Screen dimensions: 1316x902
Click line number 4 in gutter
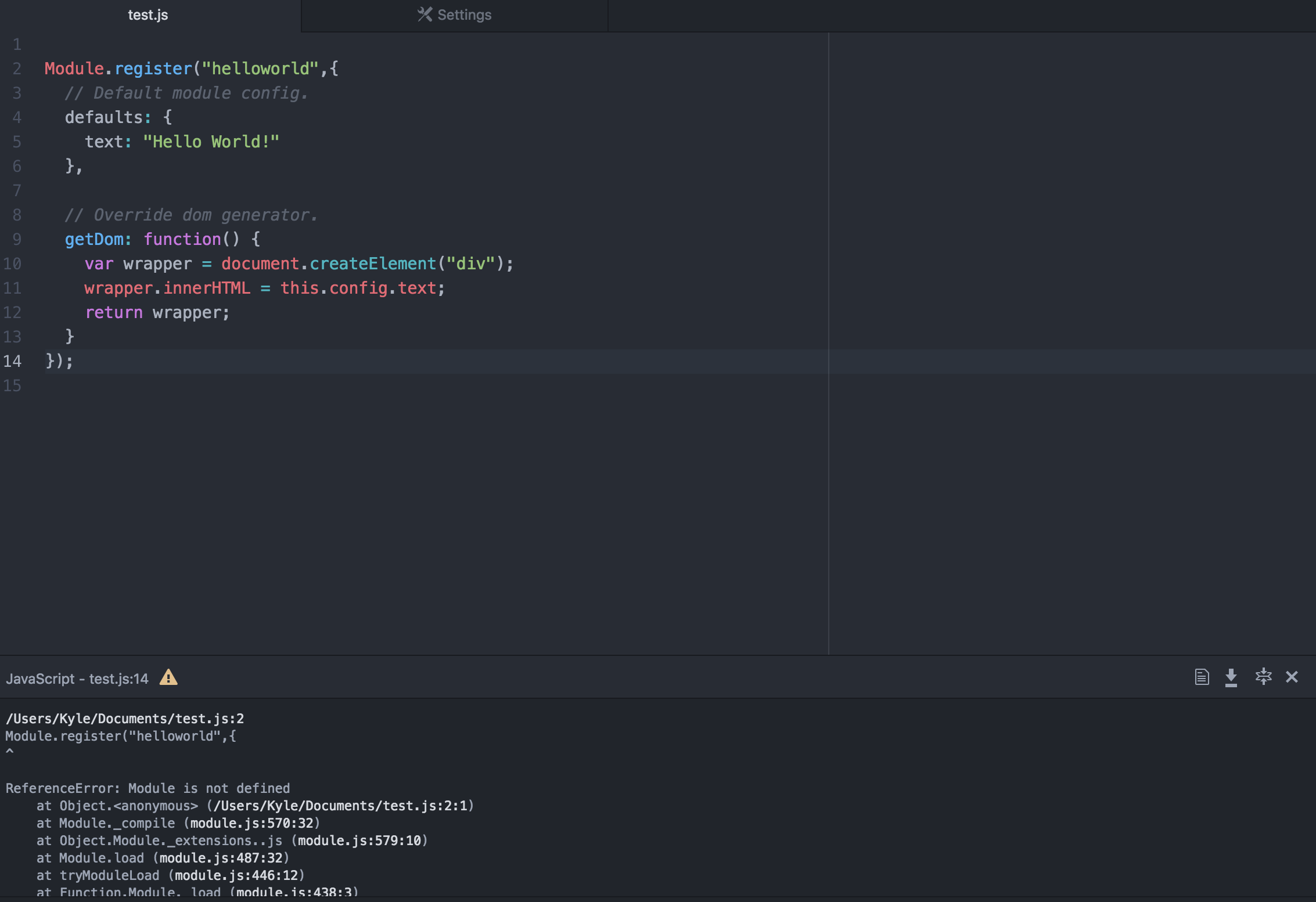click(17, 117)
